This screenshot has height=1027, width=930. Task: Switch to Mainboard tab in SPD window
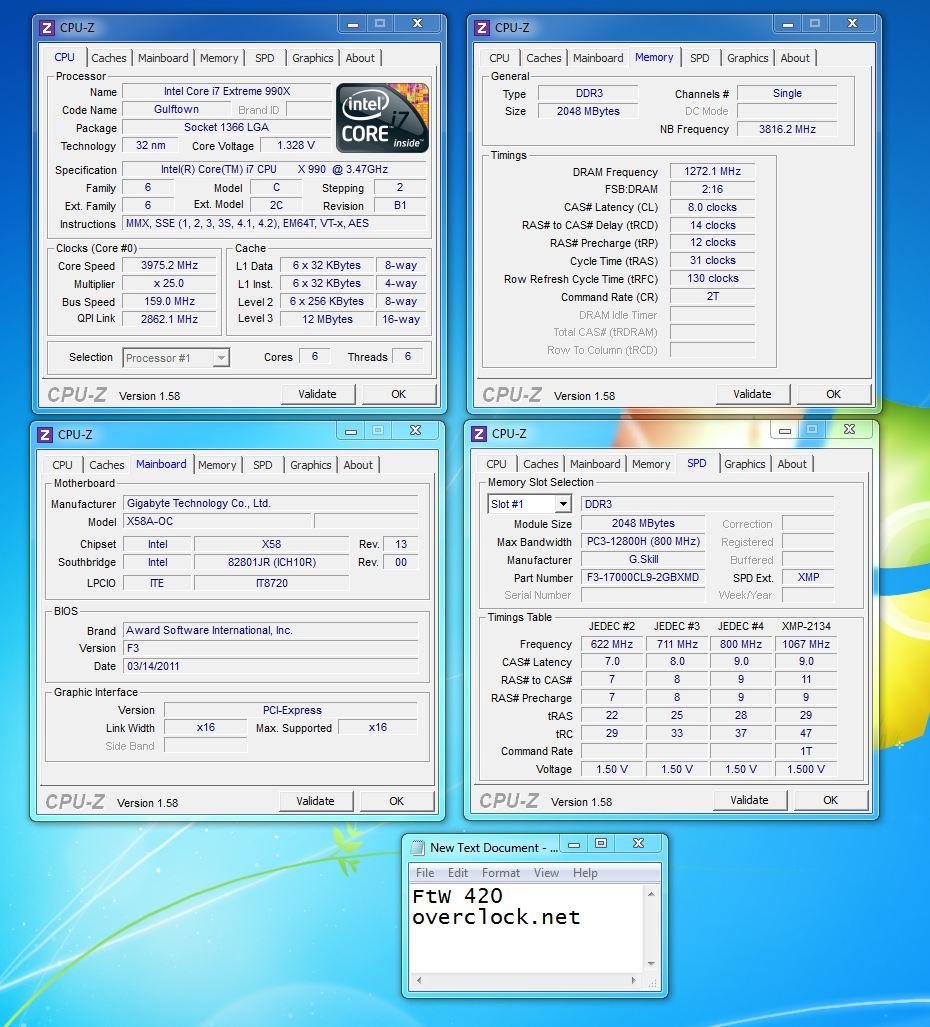click(595, 464)
